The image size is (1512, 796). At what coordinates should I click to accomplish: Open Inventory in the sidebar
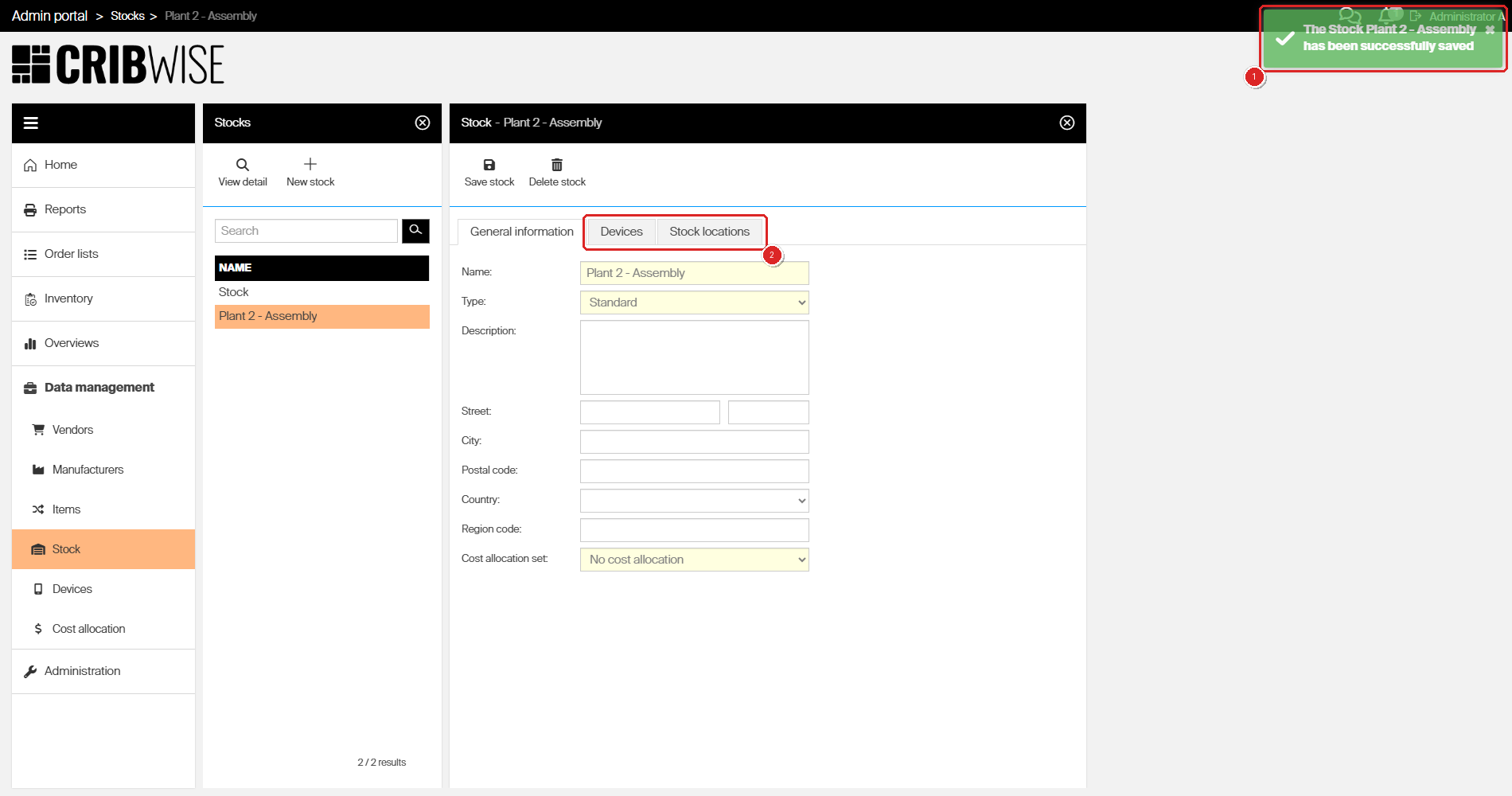103,298
